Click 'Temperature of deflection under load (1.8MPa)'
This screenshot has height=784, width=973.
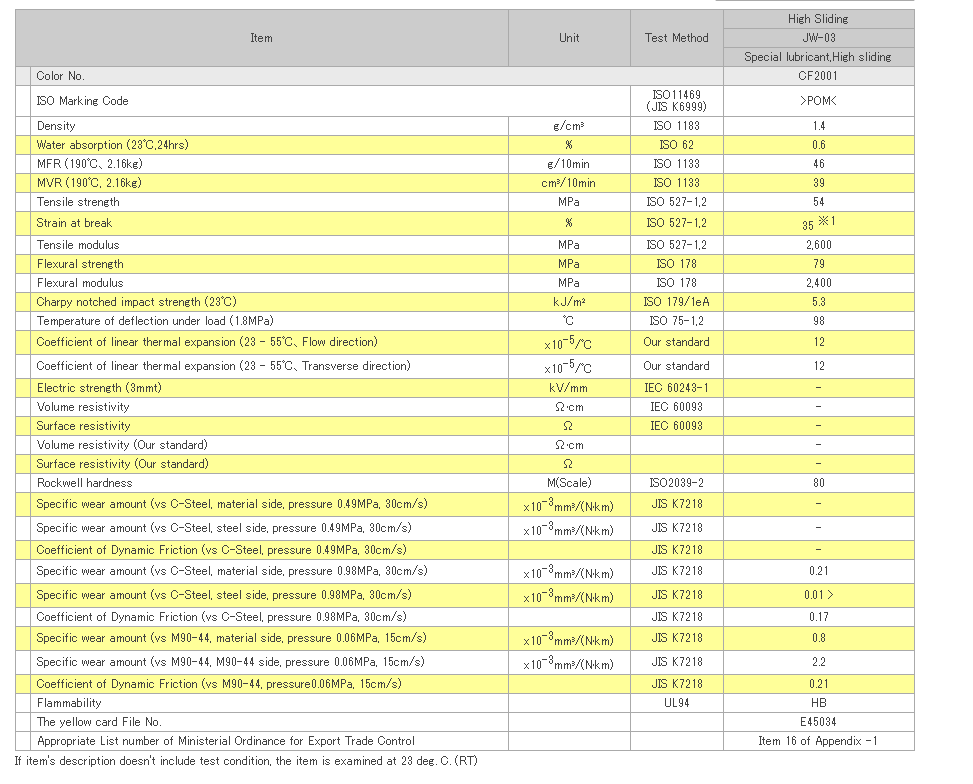point(155,321)
